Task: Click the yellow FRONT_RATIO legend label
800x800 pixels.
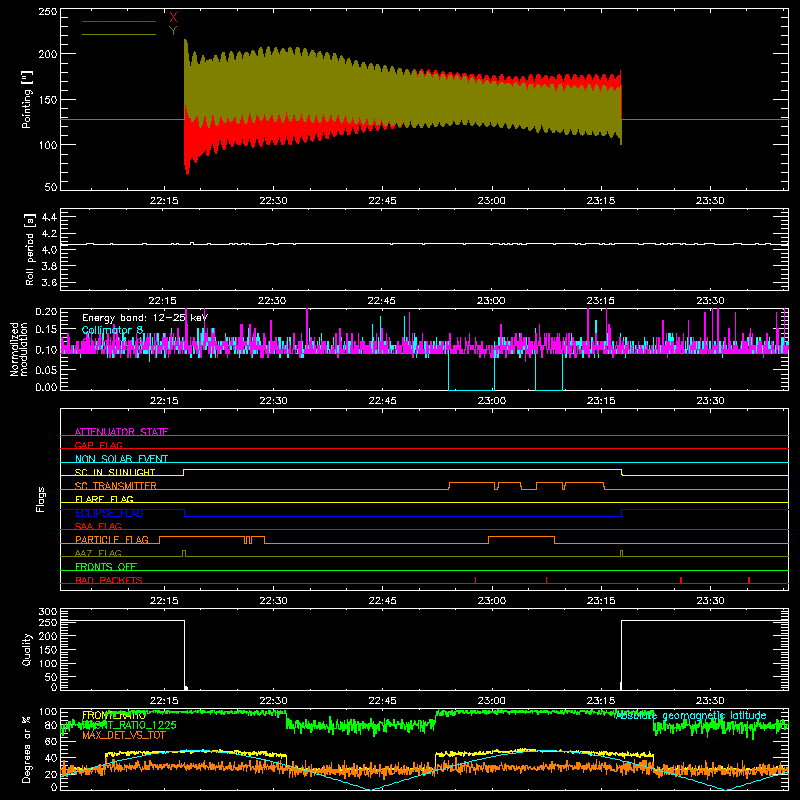Action: tap(114, 715)
